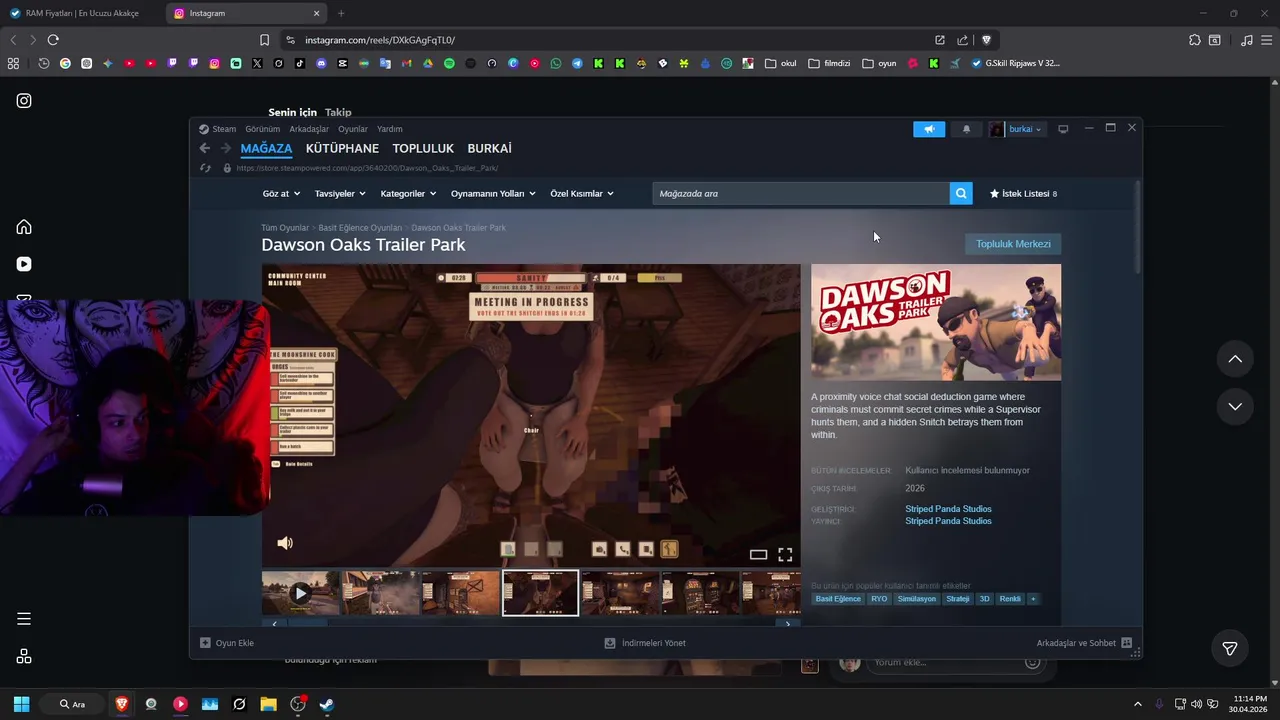Click the İstek Listesi star icon
The height and width of the screenshot is (720, 1280).
pyautogui.click(x=994, y=194)
